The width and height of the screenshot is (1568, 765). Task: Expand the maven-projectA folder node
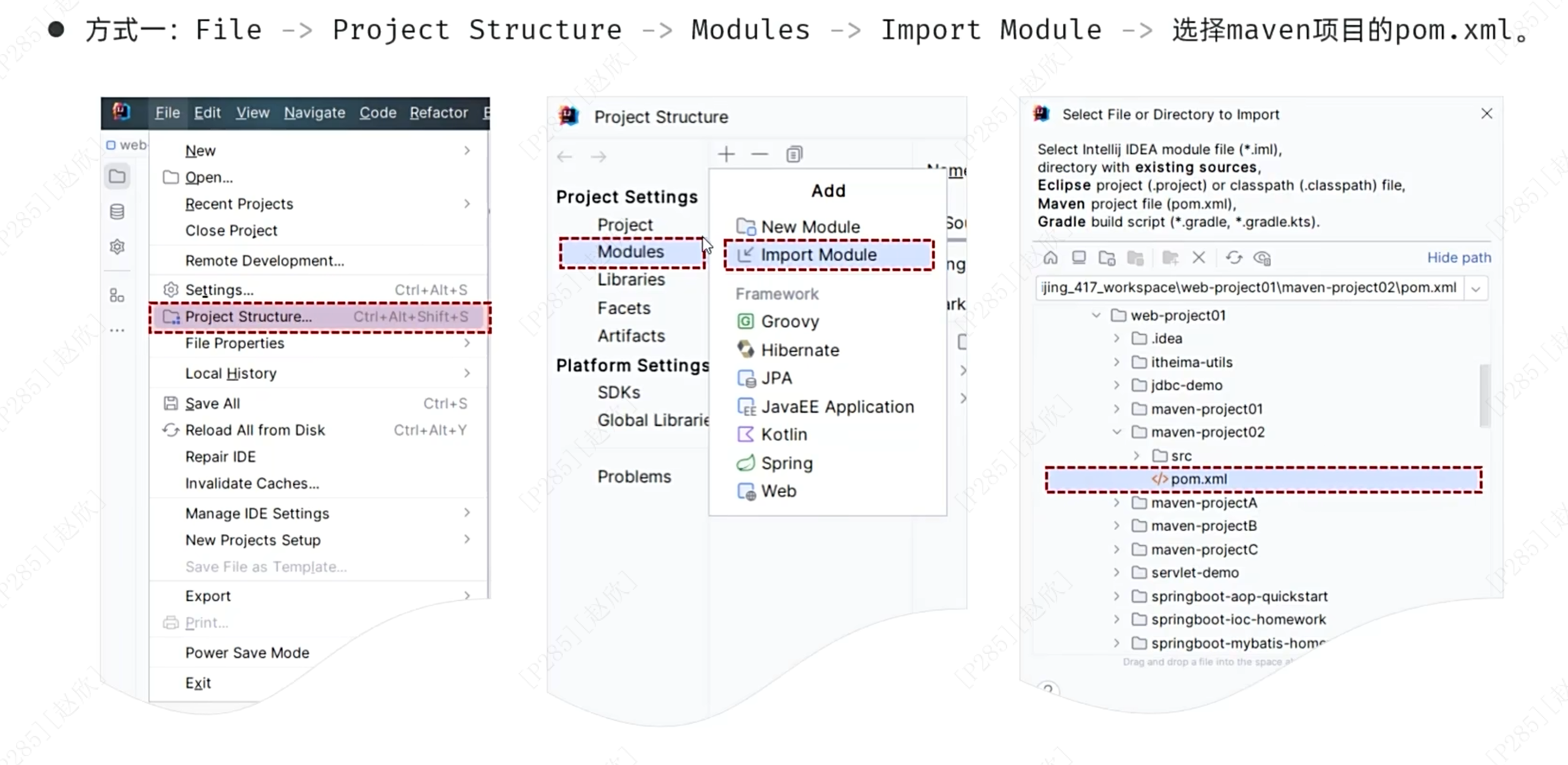coord(1117,502)
